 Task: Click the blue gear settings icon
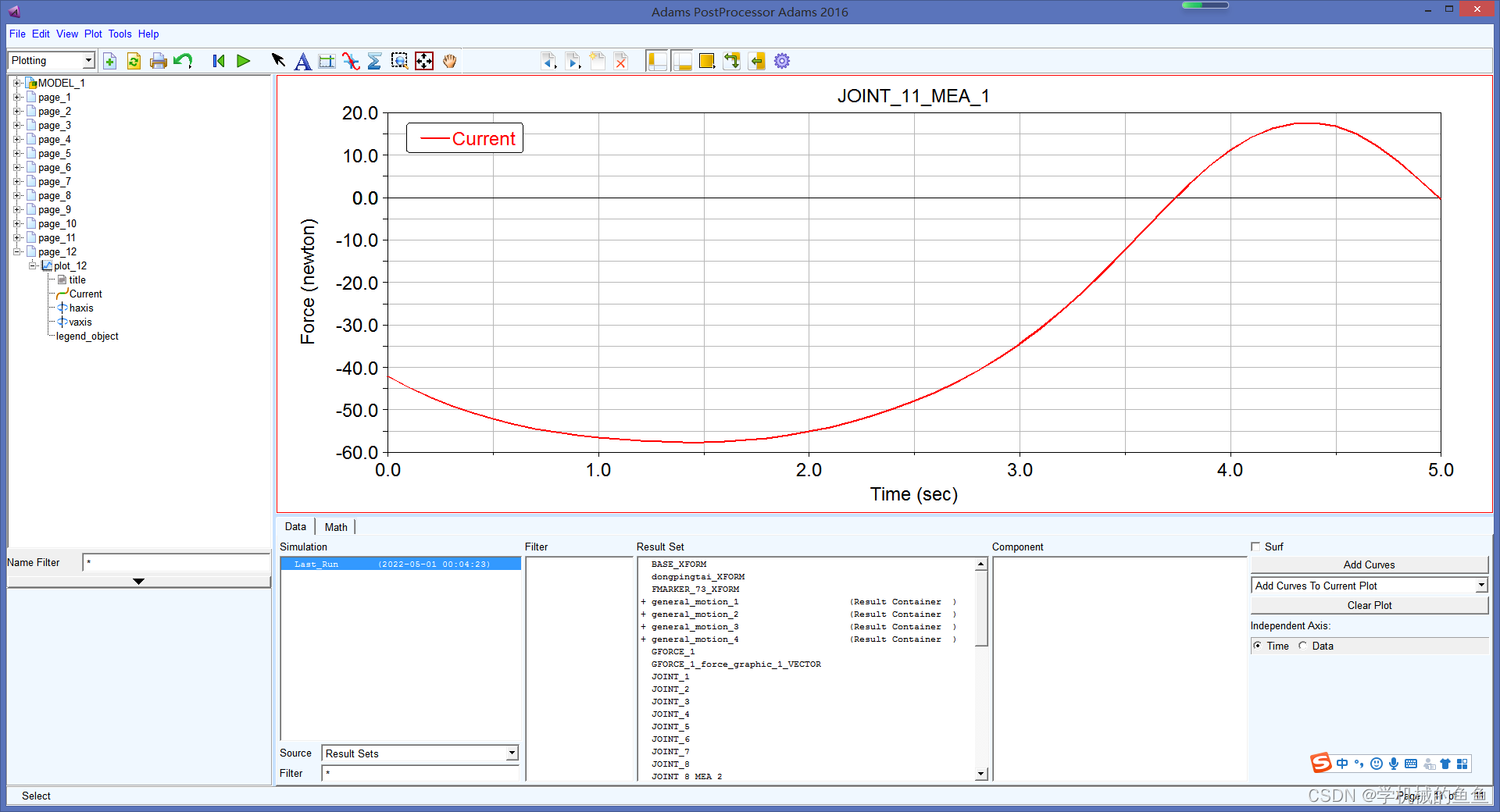pyautogui.click(x=782, y=61)
